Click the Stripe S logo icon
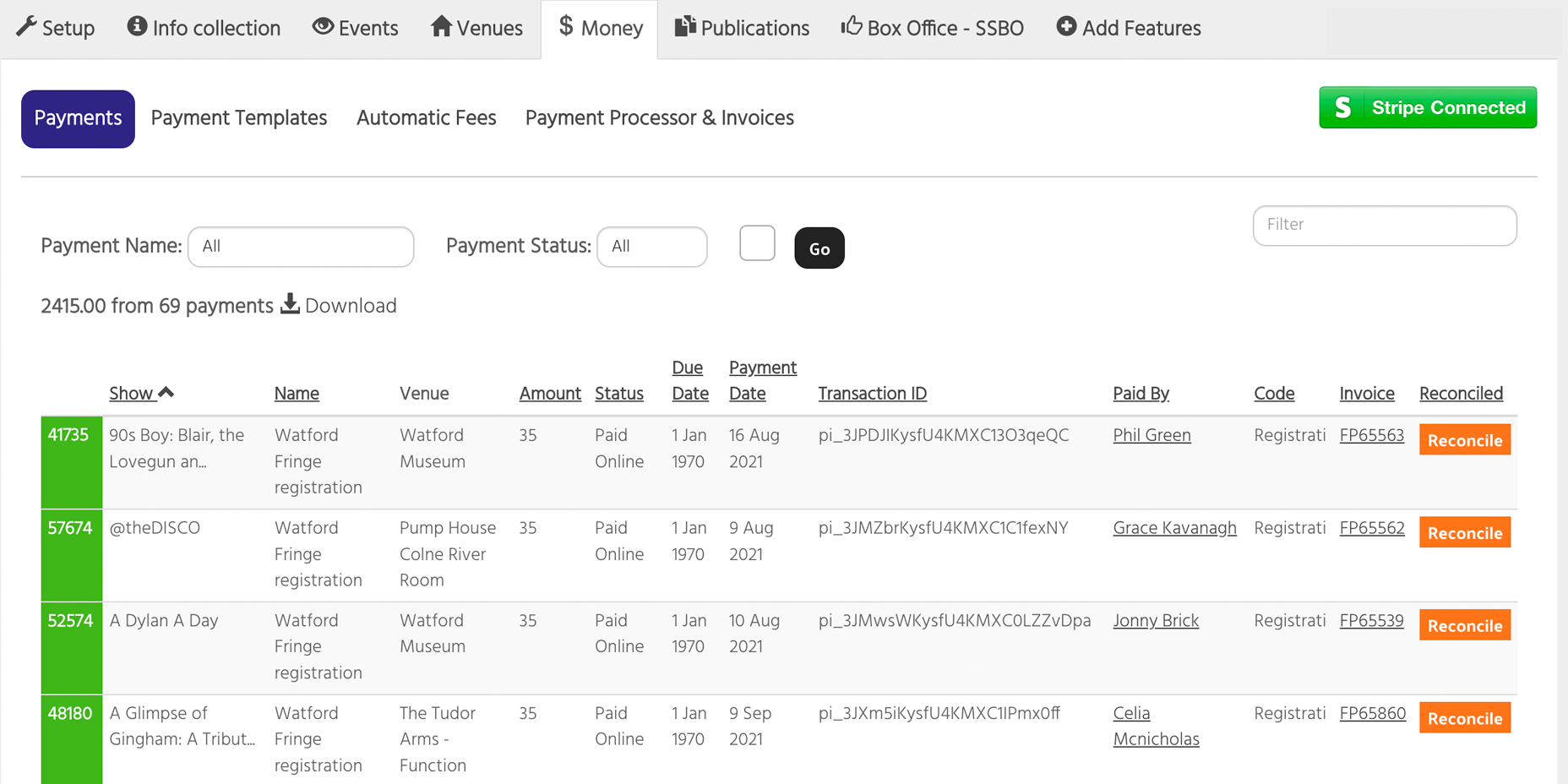 point(1343,107)
